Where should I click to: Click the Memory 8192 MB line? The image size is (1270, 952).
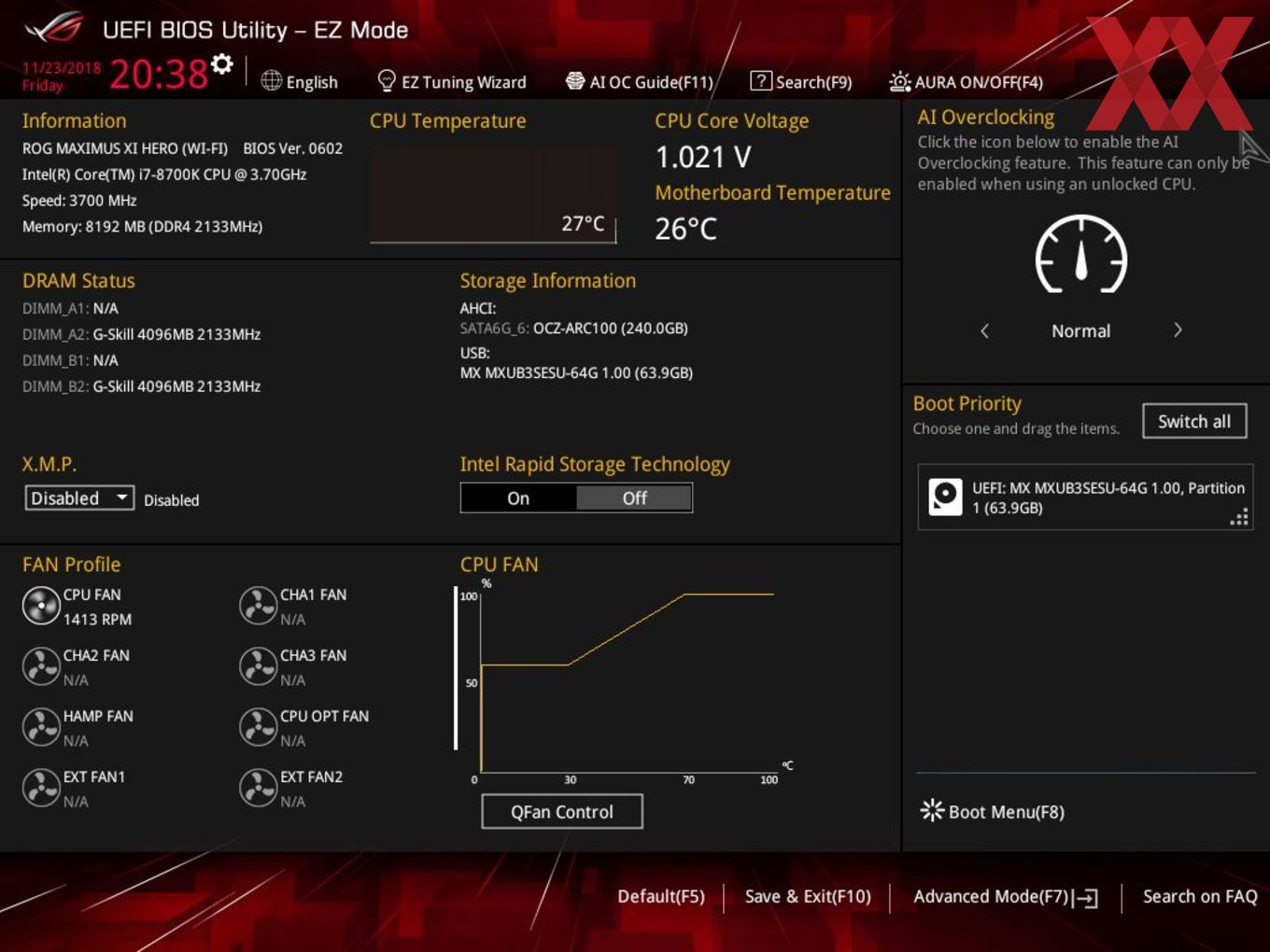(142, 227)
